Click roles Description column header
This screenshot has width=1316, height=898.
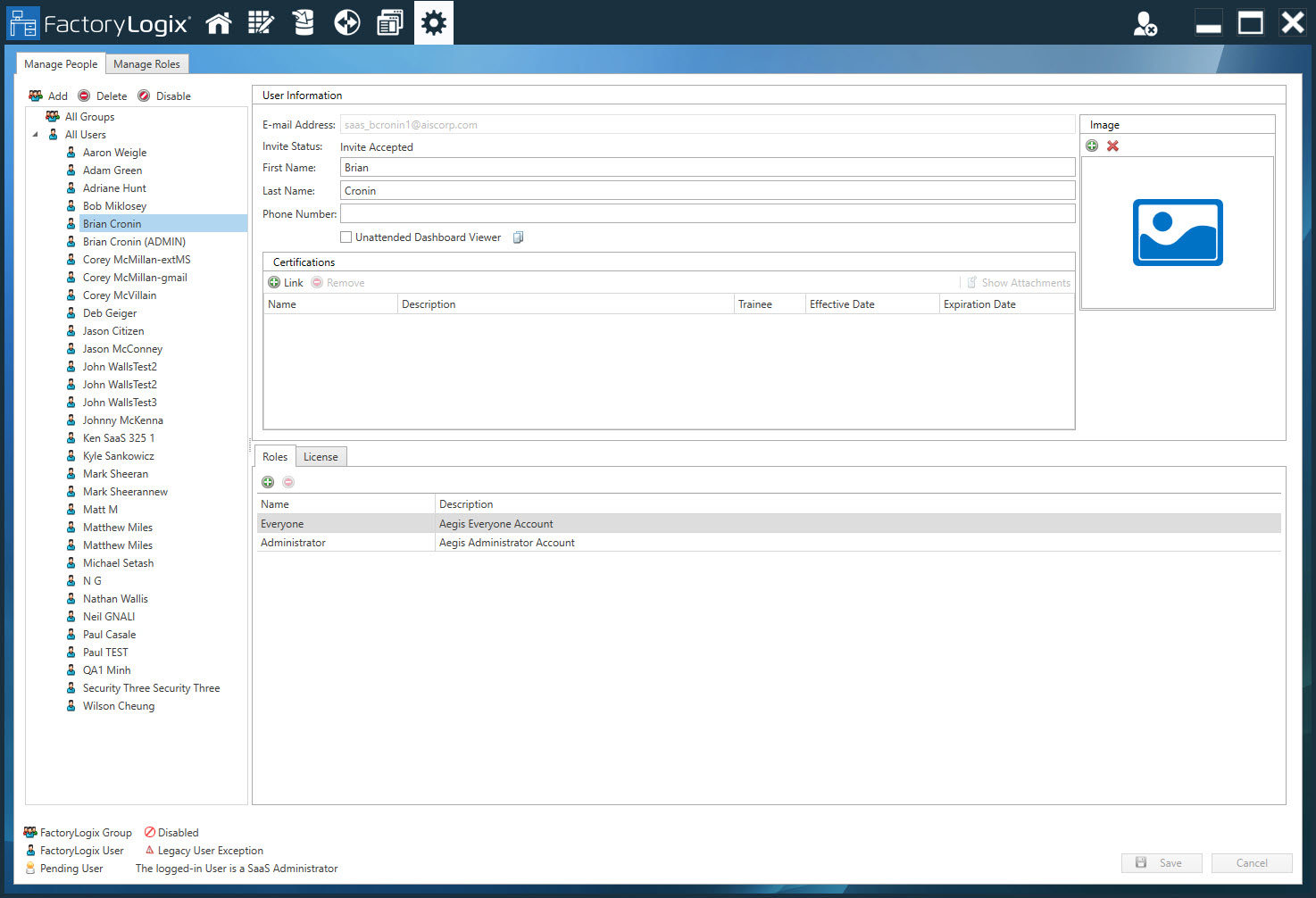coord(858,504)
